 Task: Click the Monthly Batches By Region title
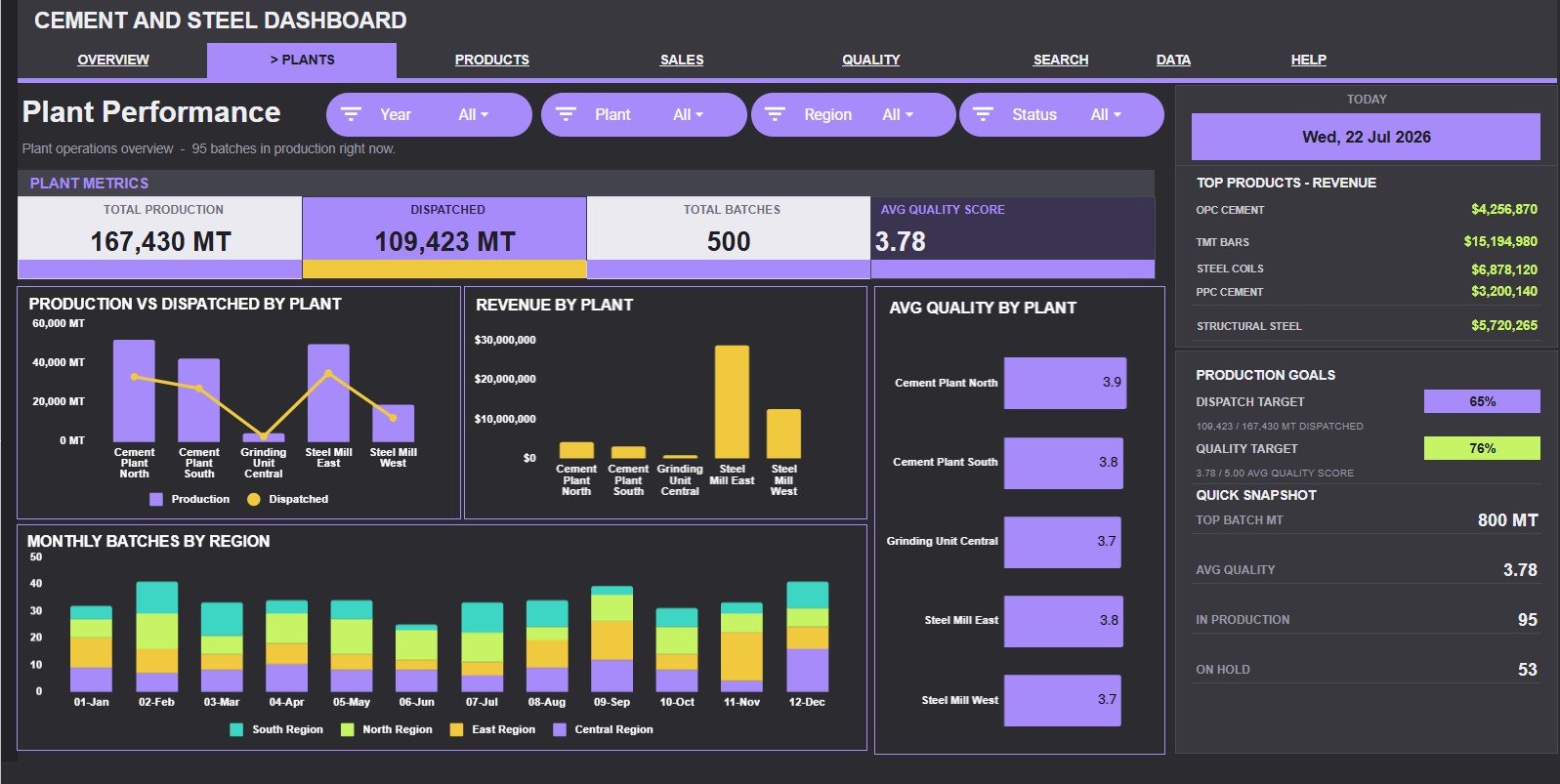[x=148, y=541]
